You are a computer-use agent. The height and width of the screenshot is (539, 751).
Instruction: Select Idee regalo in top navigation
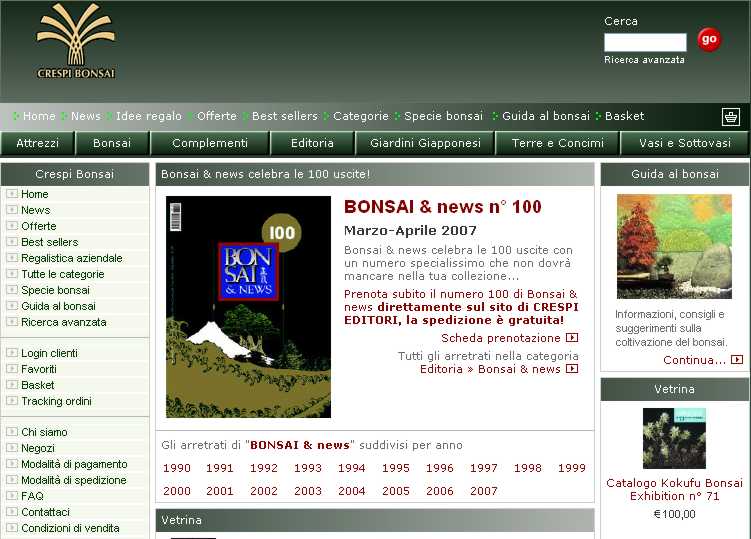point(148,116)
